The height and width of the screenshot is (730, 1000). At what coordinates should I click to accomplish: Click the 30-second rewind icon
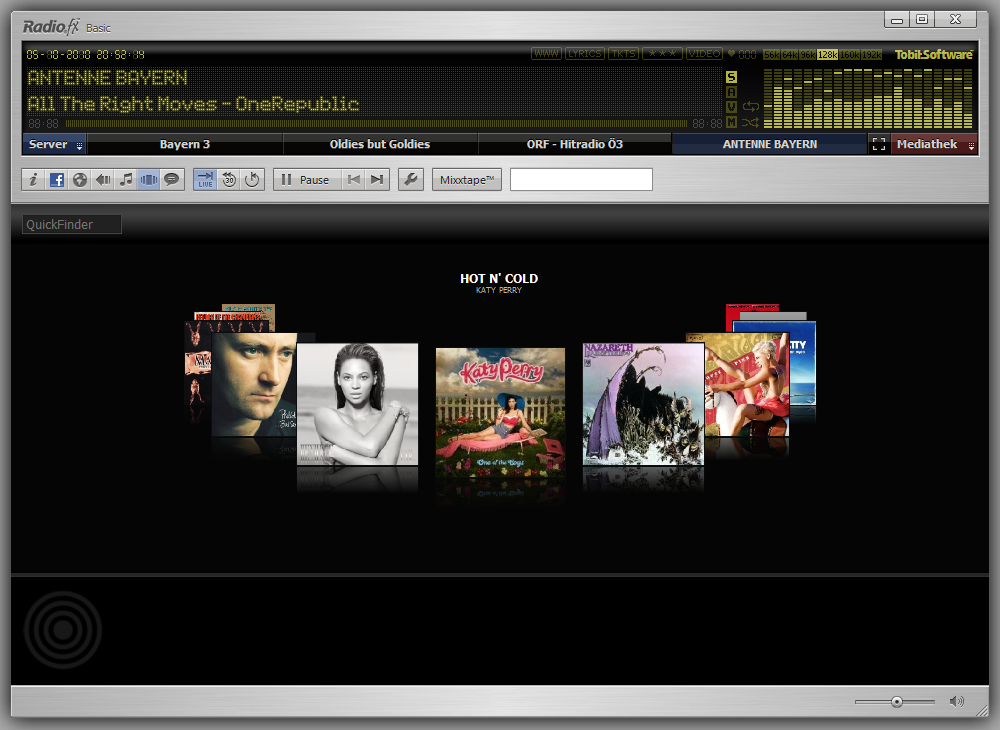229,180
